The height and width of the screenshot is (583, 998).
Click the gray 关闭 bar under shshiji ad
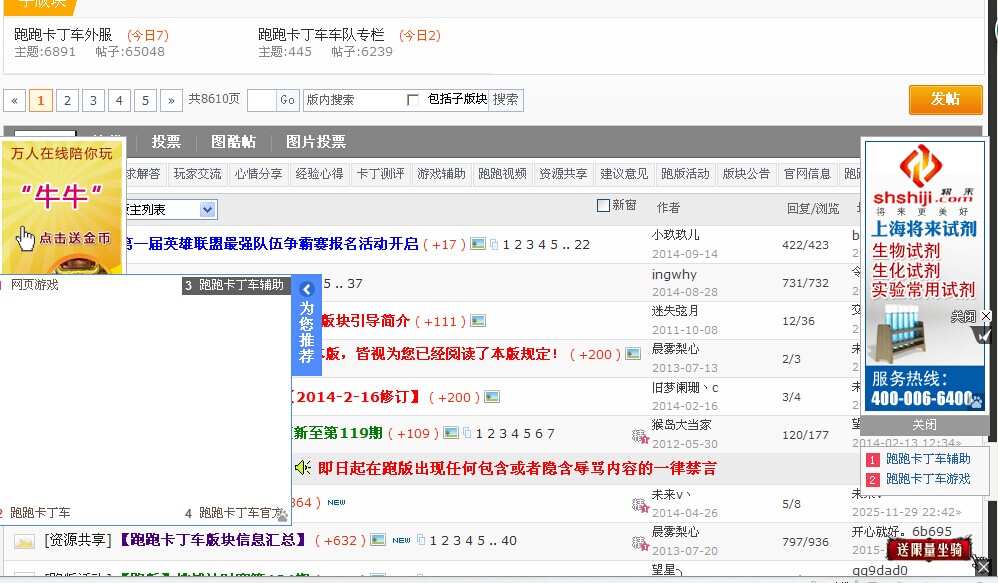coord(925,425)
